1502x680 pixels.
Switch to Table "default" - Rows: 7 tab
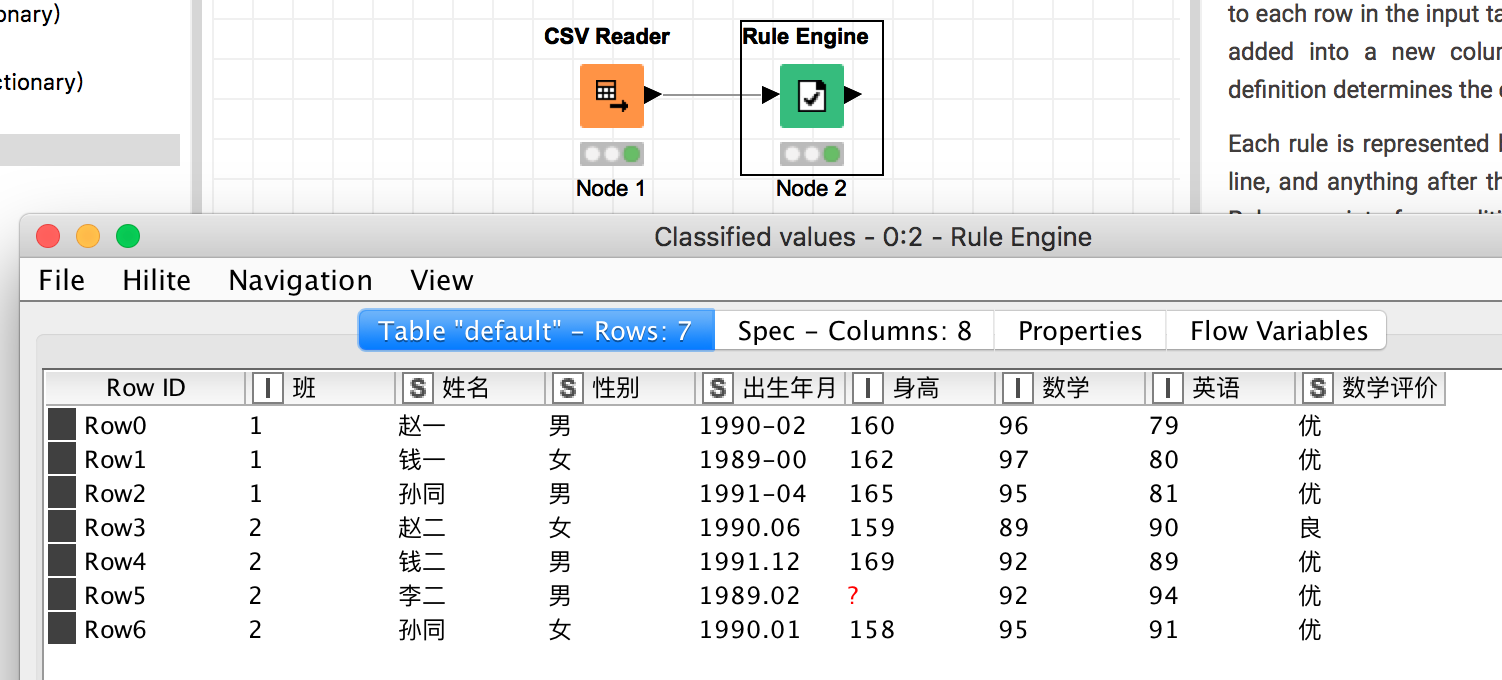click(x=536, y=331)
